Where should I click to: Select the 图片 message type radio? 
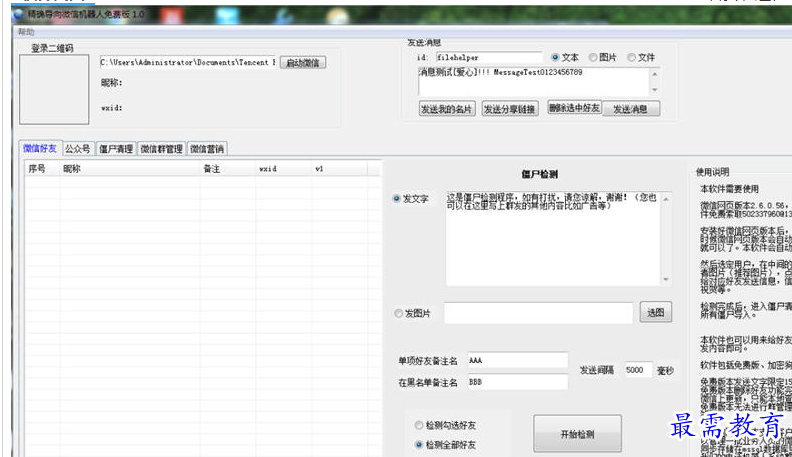click(x=593, y=57)
